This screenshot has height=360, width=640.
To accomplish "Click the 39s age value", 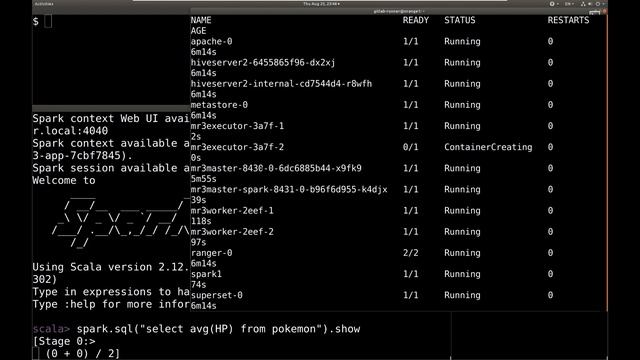I will [198, 200].
